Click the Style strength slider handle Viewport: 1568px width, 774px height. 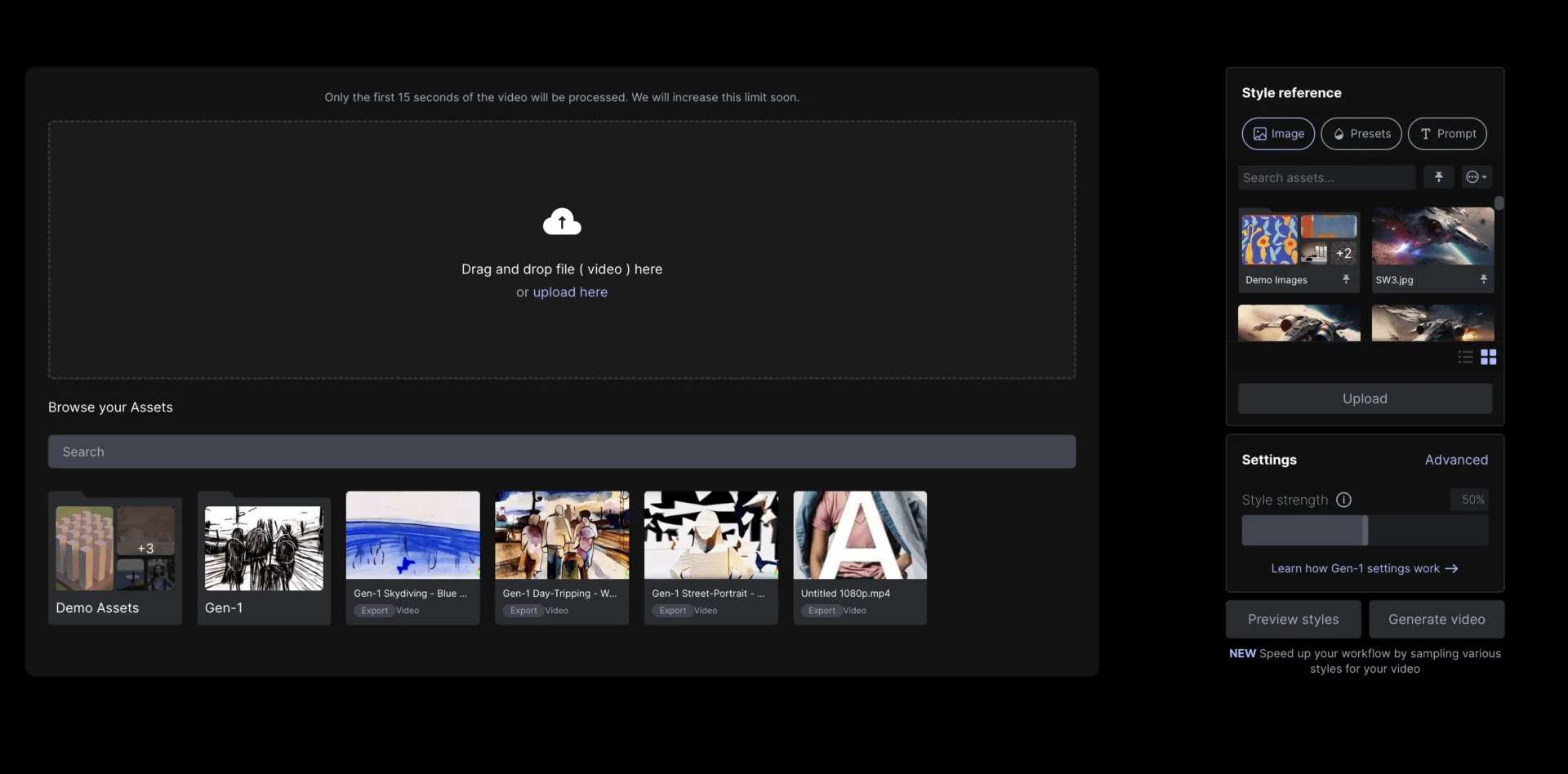pyautogui.click(x=1365, y=530)
